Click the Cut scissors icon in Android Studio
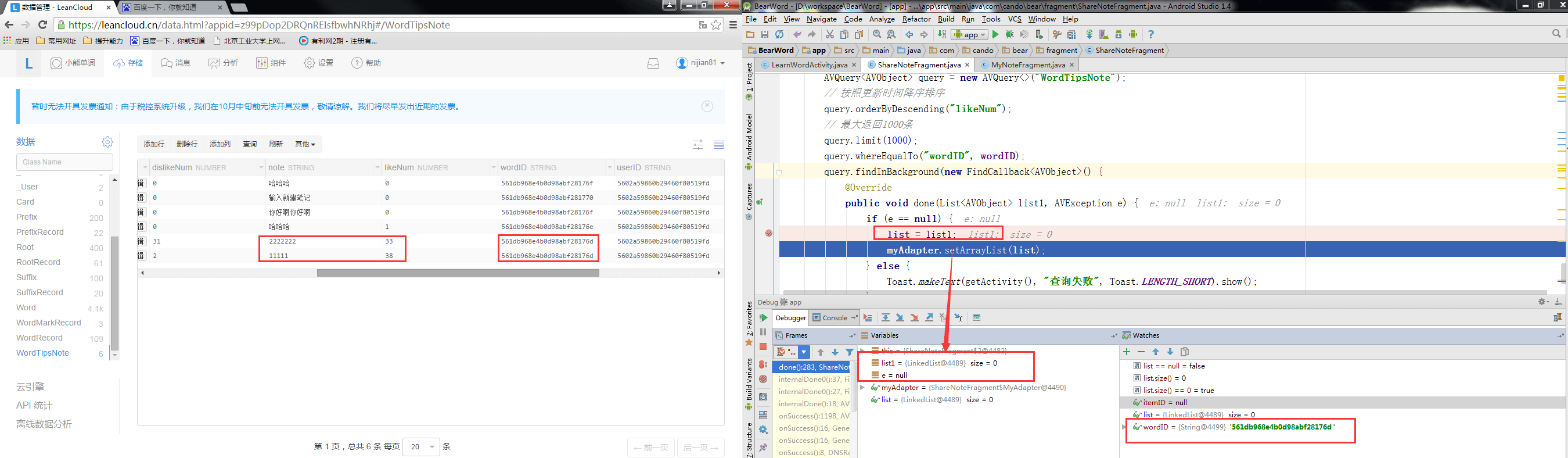This screenshot has height=458, width=1568. (x=830, y=35)
